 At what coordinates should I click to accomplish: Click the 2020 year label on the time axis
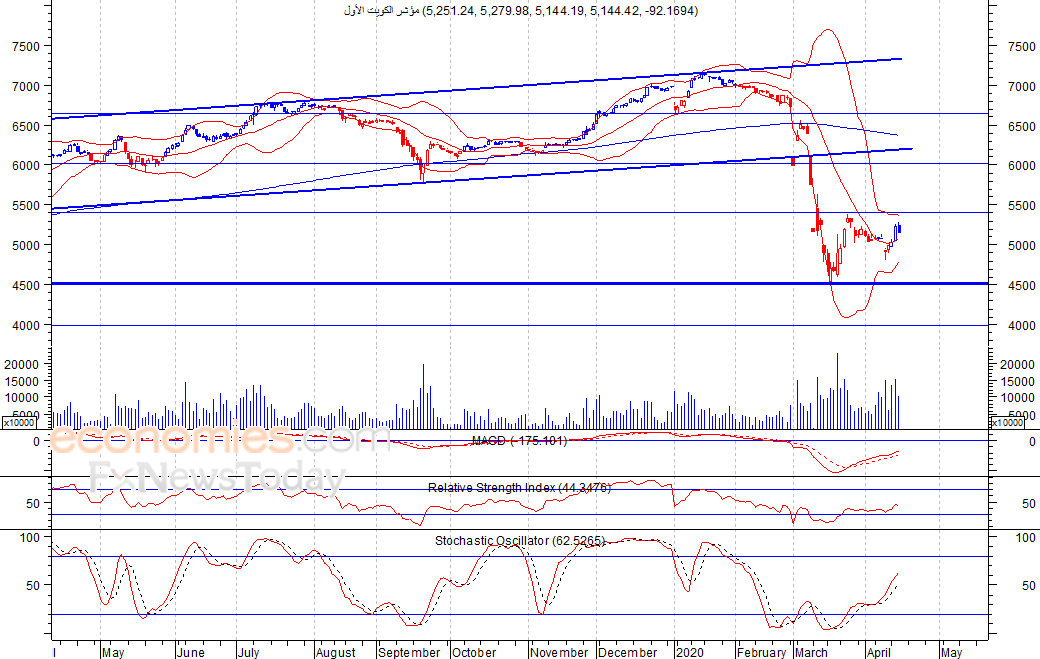tap(690, 652)
